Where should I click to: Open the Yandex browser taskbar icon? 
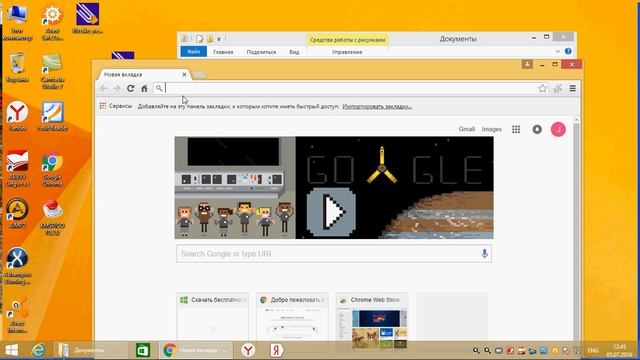(248, 350)
